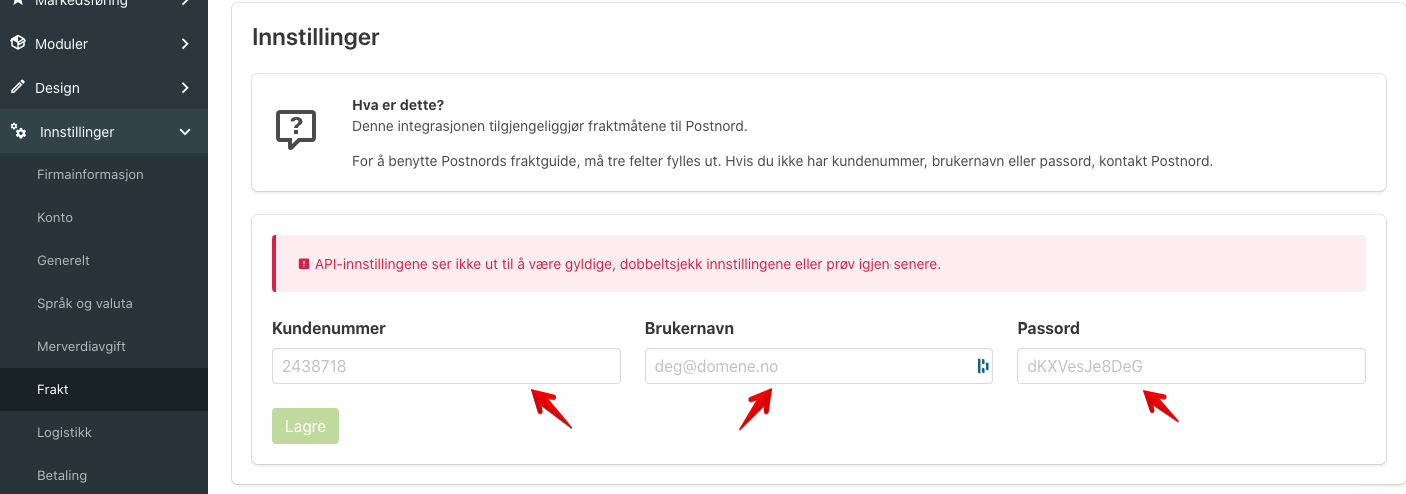Expand the Markedsføring chevron arrow
1406x494 pixels.
point(185,3)
